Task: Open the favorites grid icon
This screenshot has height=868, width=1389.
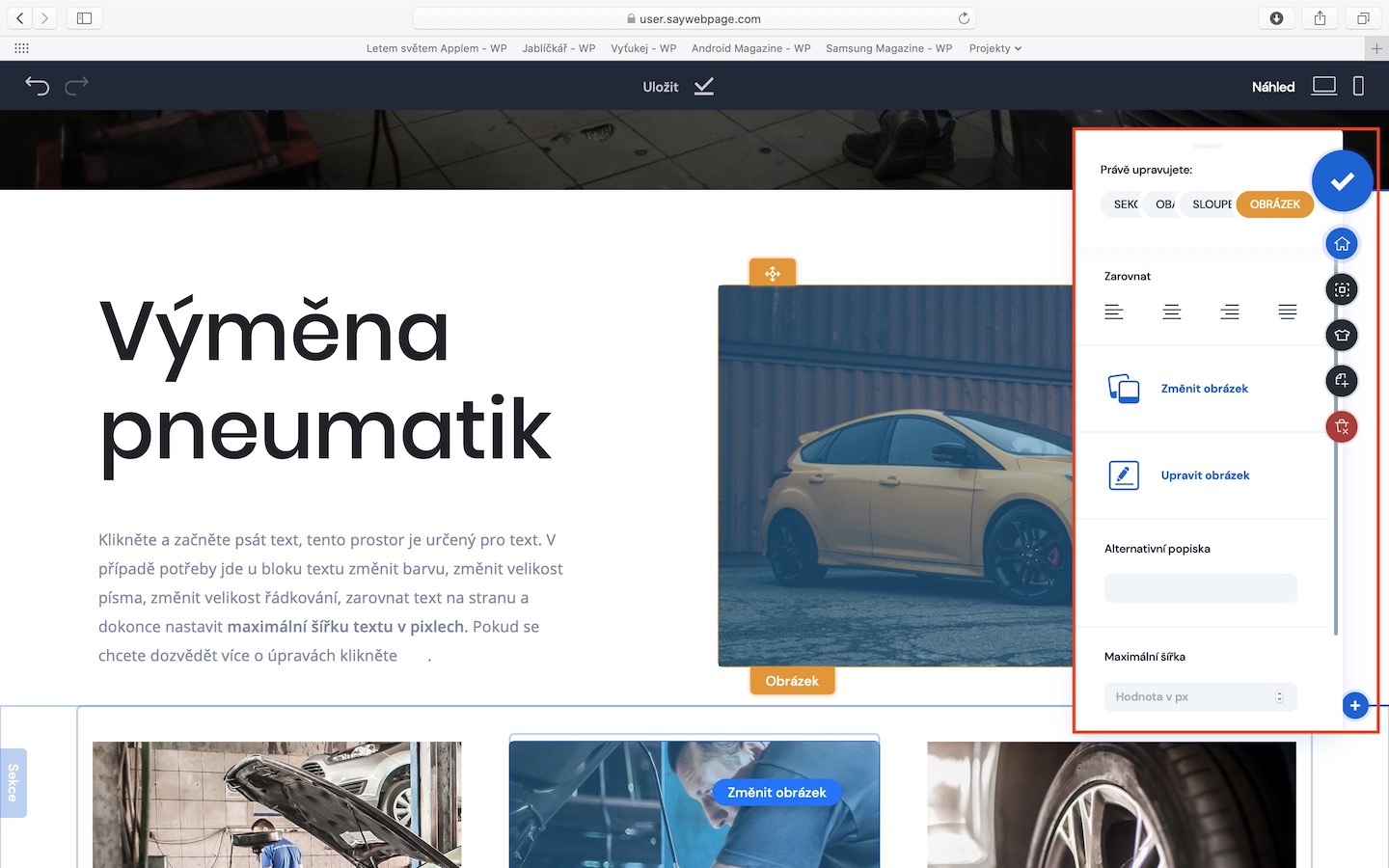Action: 22,48
